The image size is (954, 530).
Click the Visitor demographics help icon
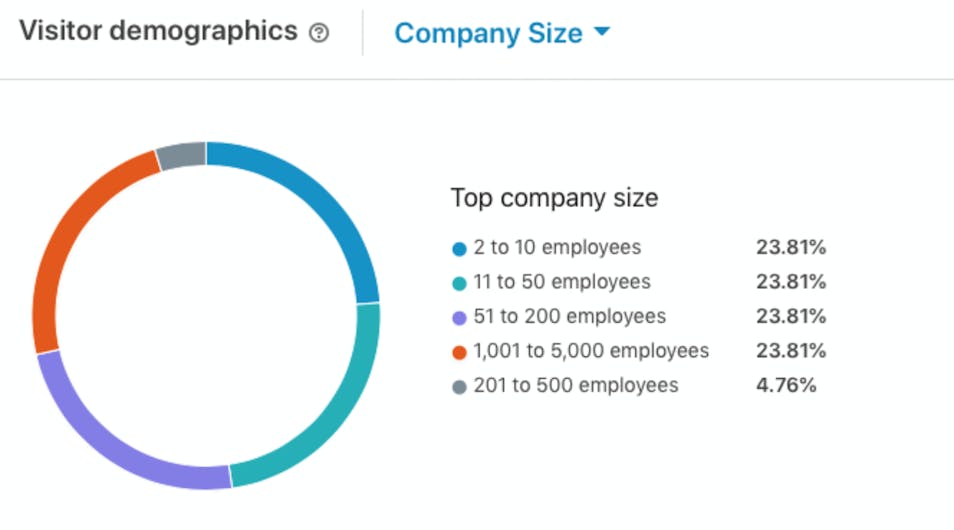pos(319,33)
